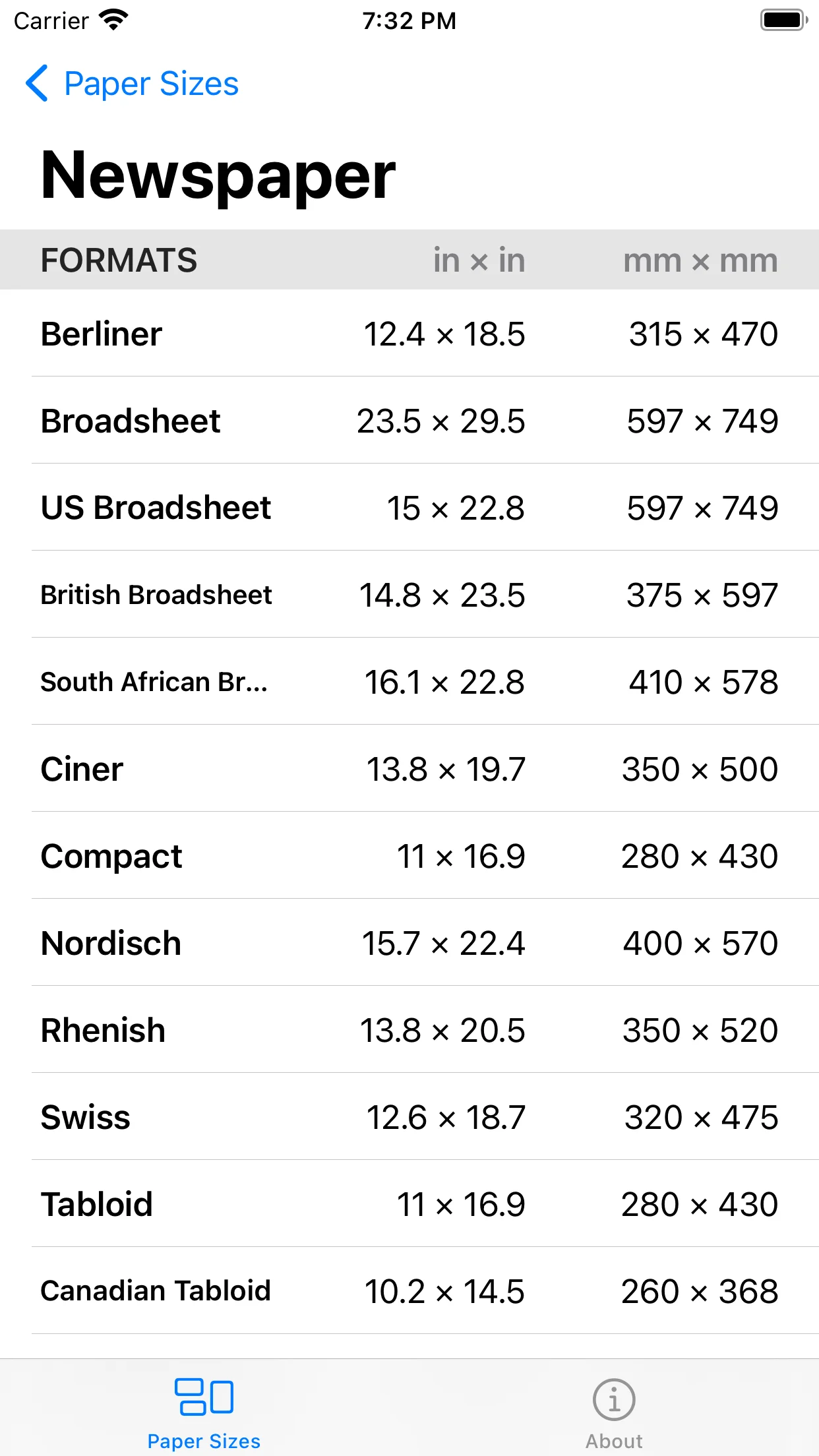Tap the truncated South African Br... row

tap(409, 681)
